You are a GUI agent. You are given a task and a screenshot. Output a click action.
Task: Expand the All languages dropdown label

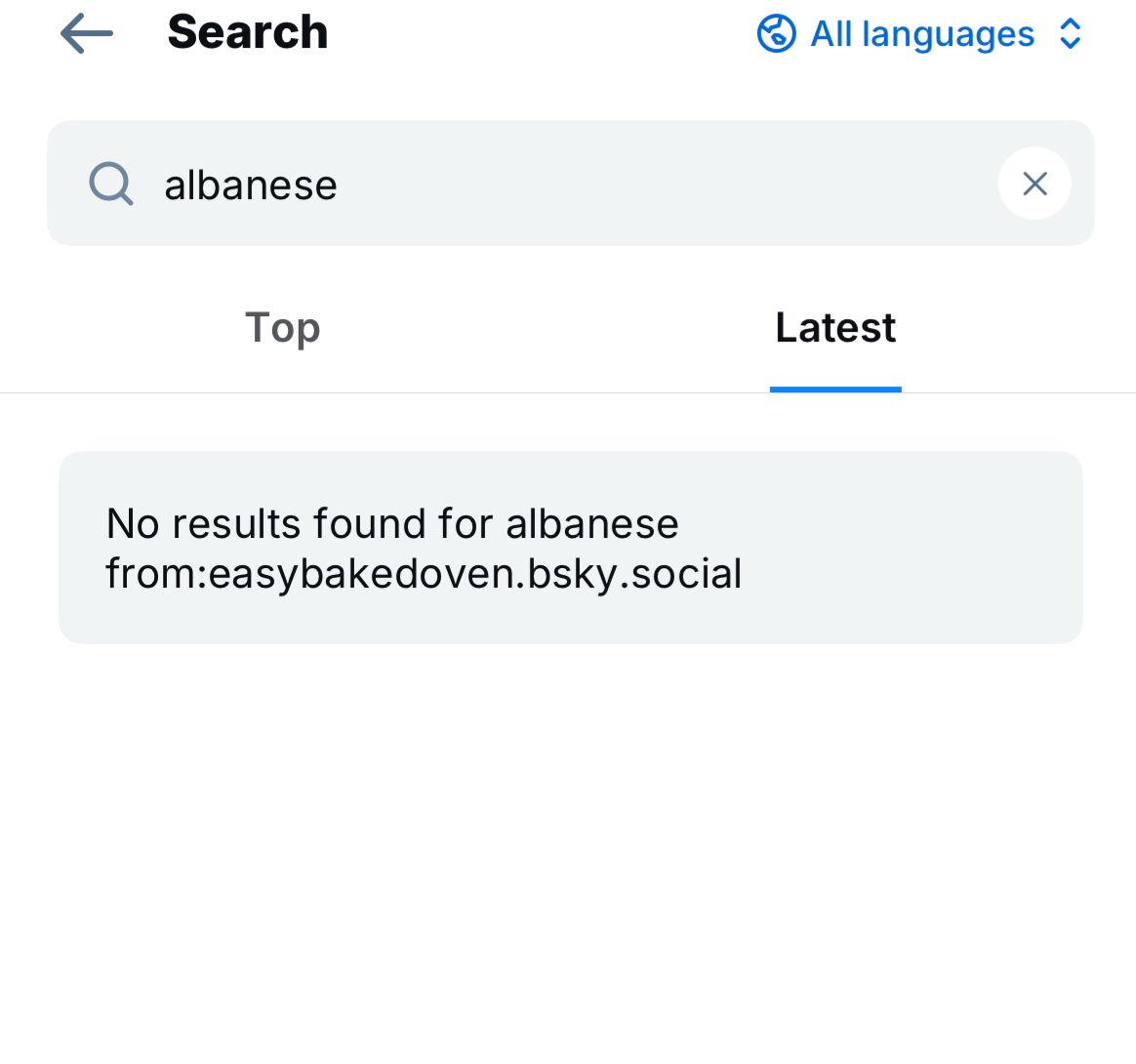[x=922, y=34]
